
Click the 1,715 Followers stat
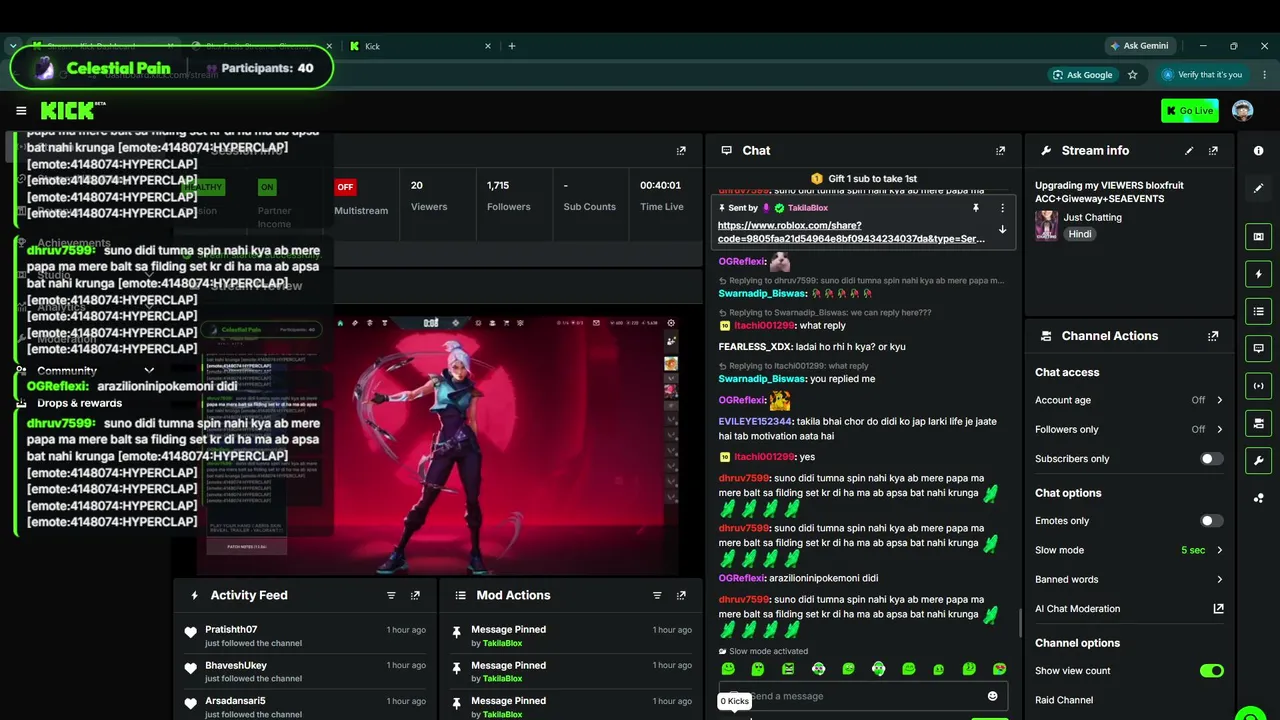(x=509, y=196)
